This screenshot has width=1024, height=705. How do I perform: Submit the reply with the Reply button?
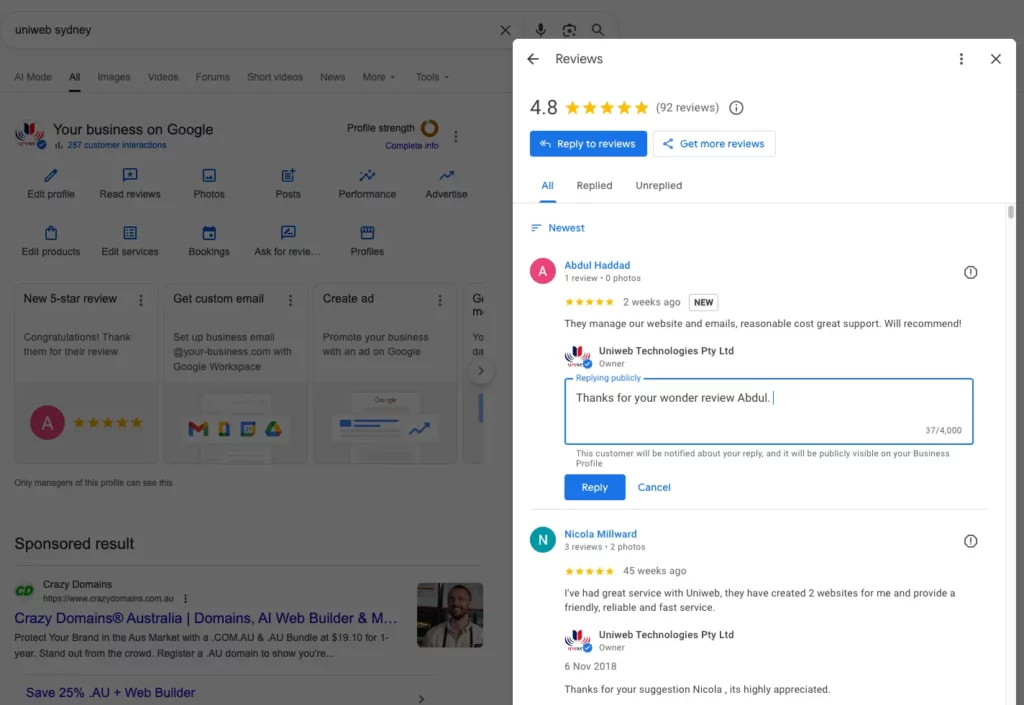click(x=594, y=487)
